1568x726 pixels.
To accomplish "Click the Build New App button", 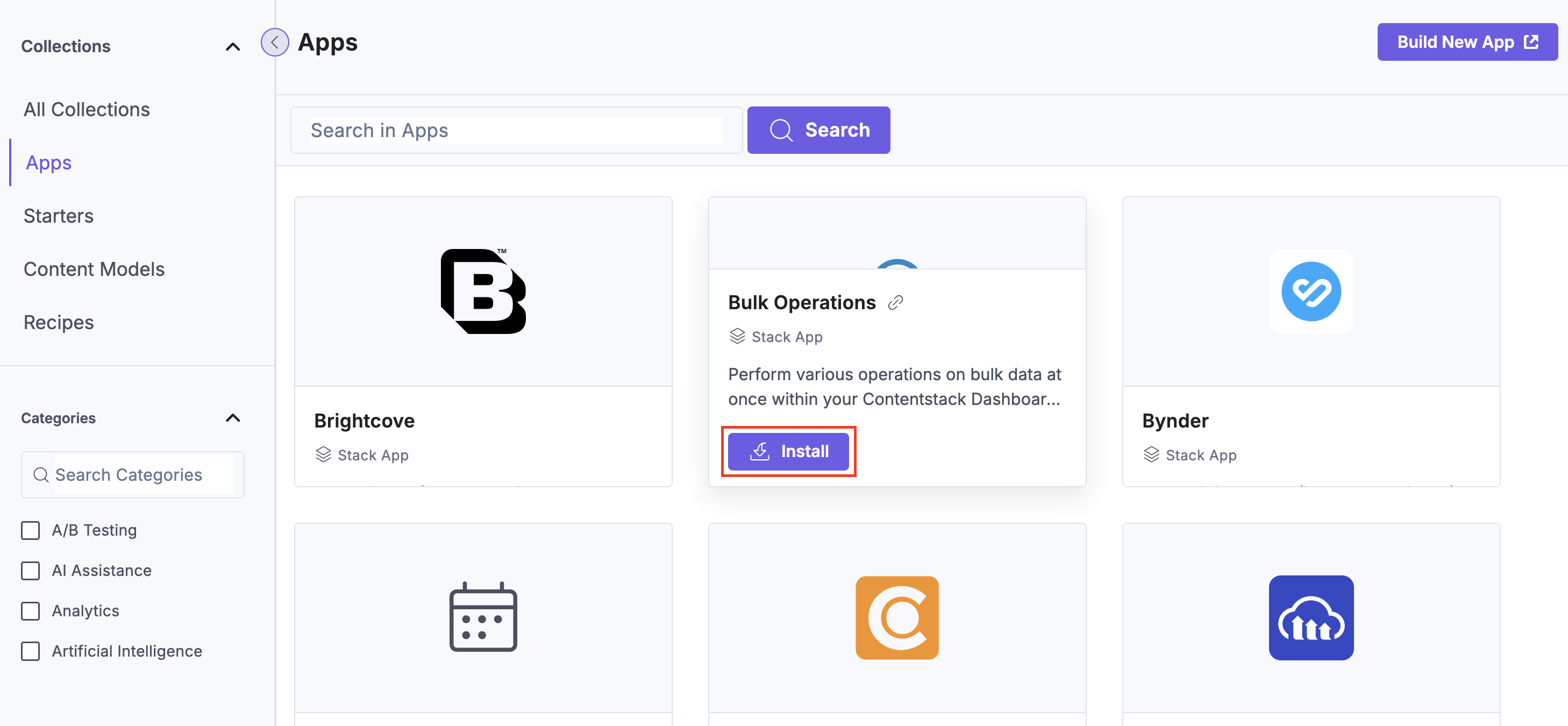I will [1467, 42].
